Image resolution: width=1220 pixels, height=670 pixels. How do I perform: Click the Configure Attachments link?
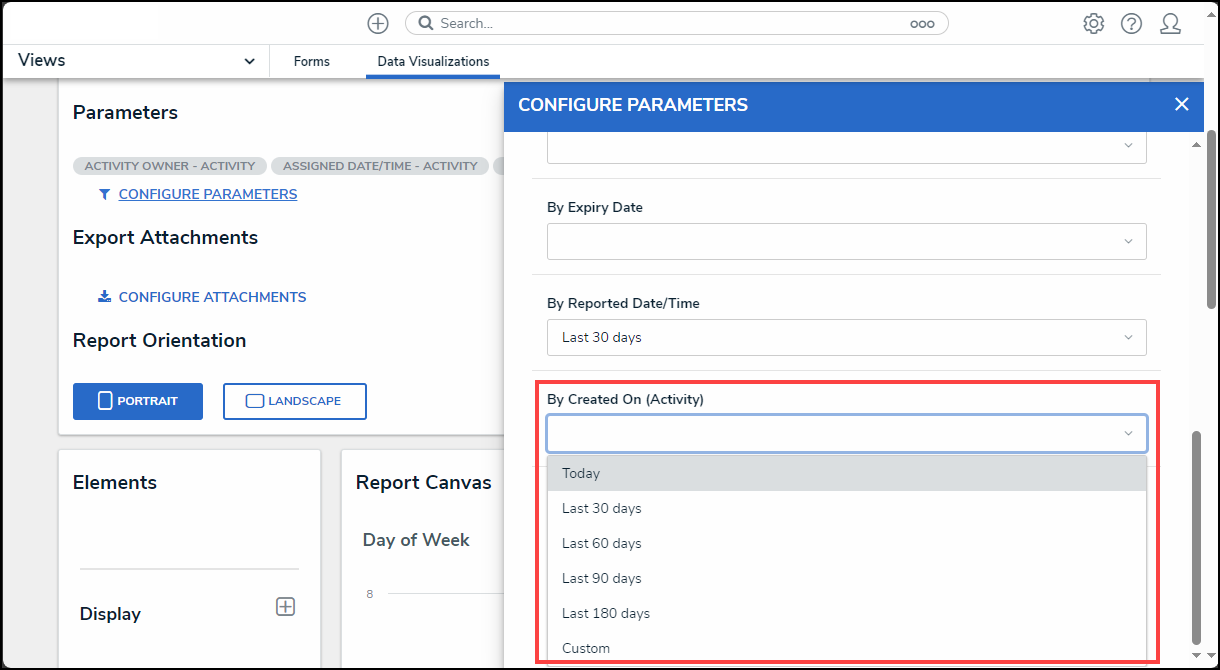tap(212, 297)
